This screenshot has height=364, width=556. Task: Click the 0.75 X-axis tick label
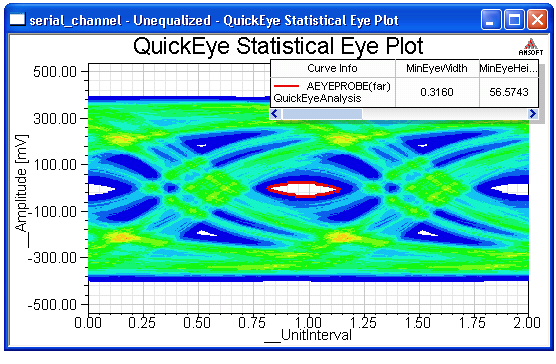click(x=252, y=323)
